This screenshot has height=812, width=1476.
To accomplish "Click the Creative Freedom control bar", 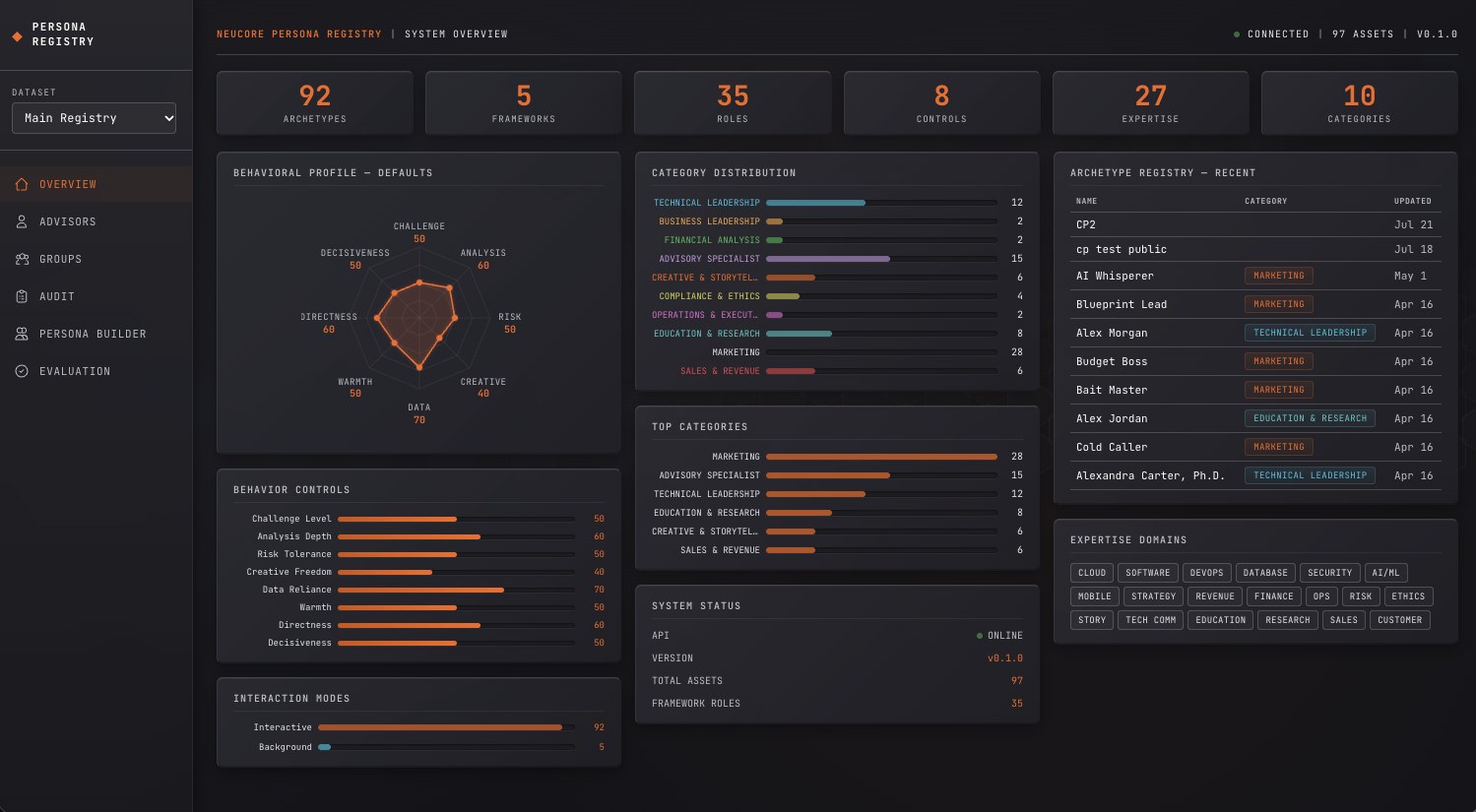I will click(x=456, y=572).
